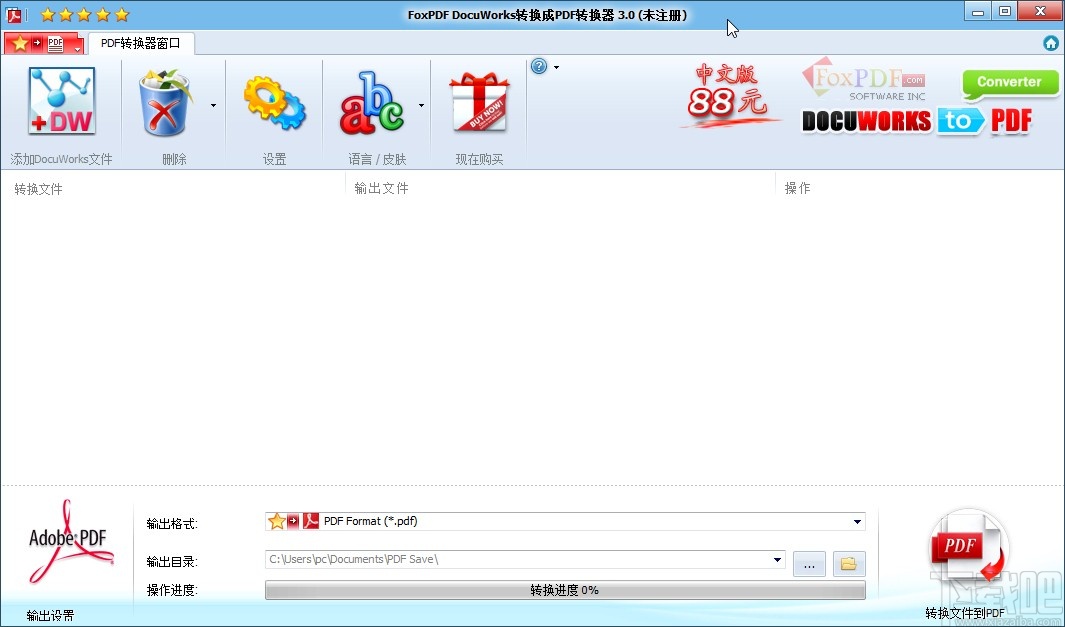
Task: Click the blue help question mark icon
Action: point(539,65)
